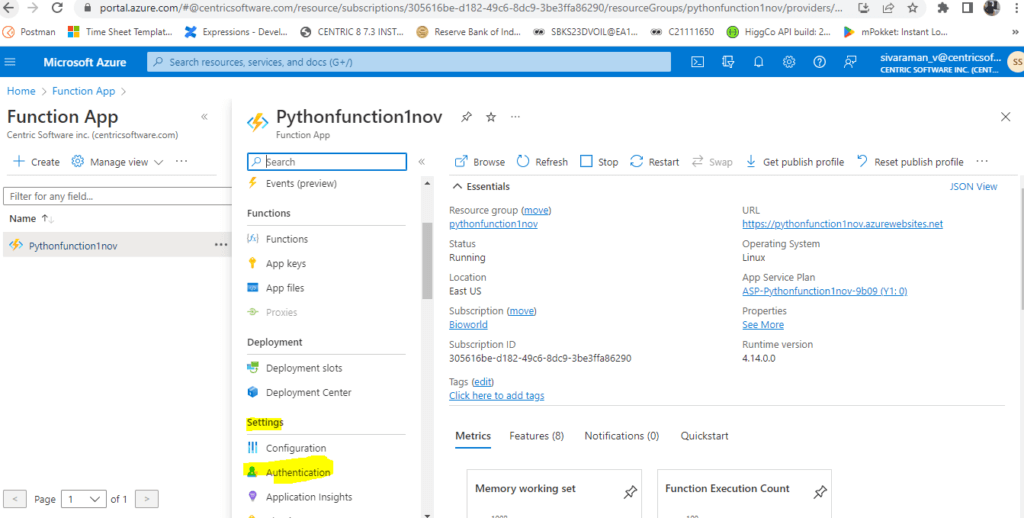This screenshot has width=1024, height=518.
Task: Open browser extensions puzzle icon
Action: pos(942,8)
